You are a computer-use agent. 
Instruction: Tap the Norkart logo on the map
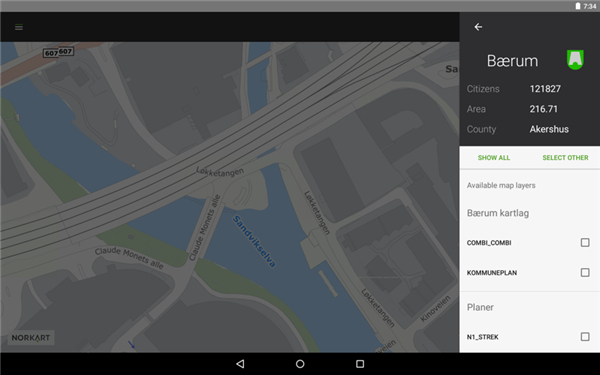(31, 338)
